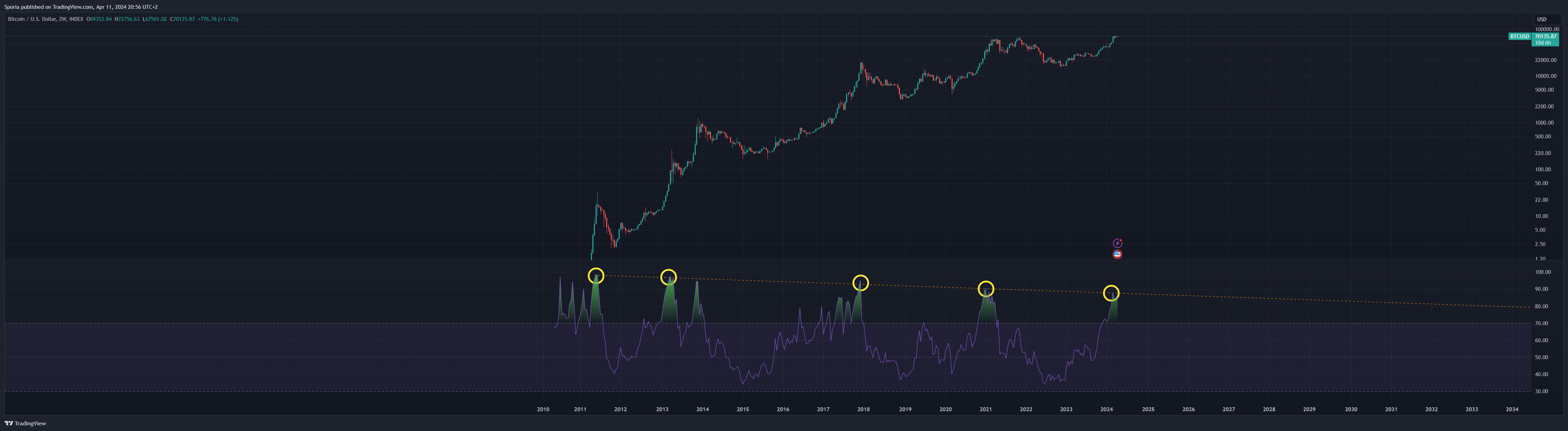Click the 5000.00 price axis label
The width and height of the screenshot is (1568, 431).
(x=1544, y=90)
